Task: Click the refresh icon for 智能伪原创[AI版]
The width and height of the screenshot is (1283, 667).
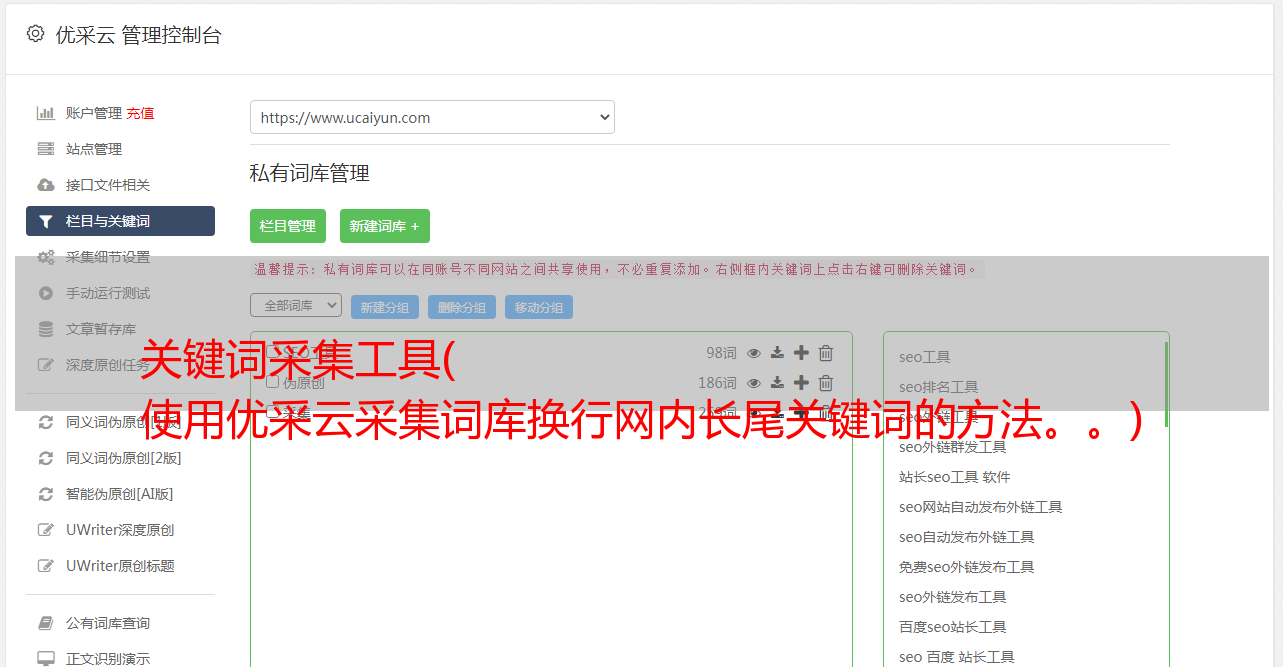Action: pyautogui.click(x=46, y=494)
